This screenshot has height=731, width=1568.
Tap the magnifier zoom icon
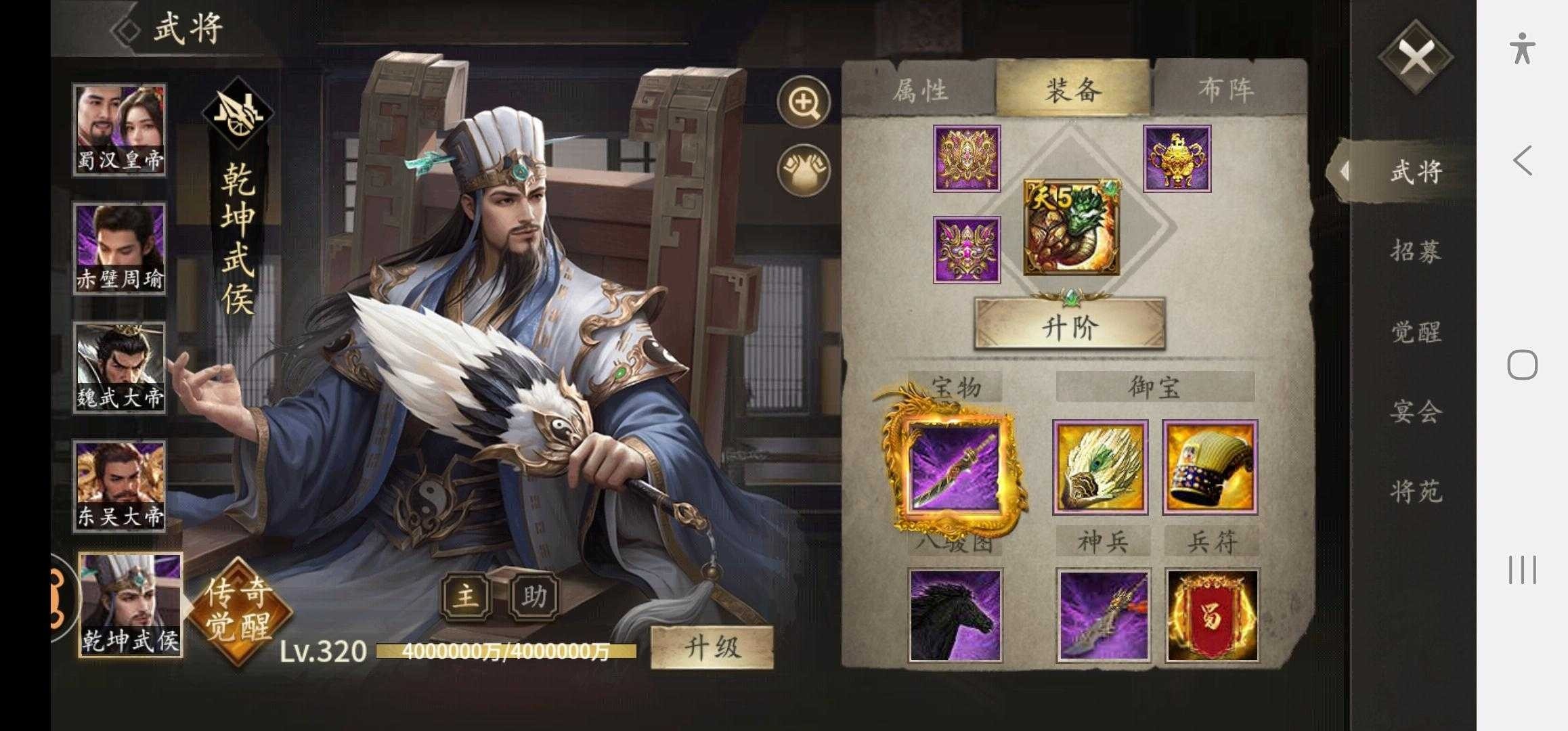[x=804, y=102]
